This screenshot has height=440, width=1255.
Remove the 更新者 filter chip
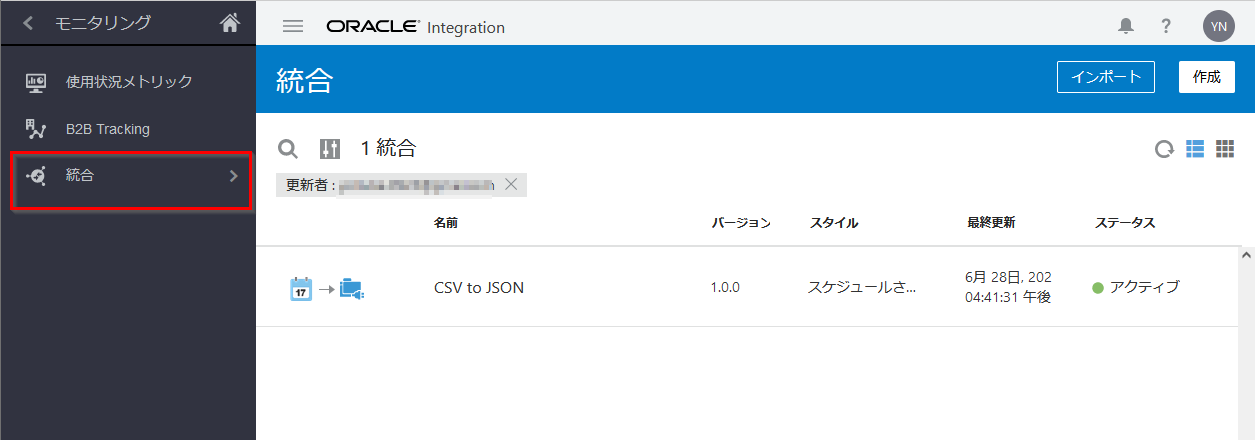(510, 184)
